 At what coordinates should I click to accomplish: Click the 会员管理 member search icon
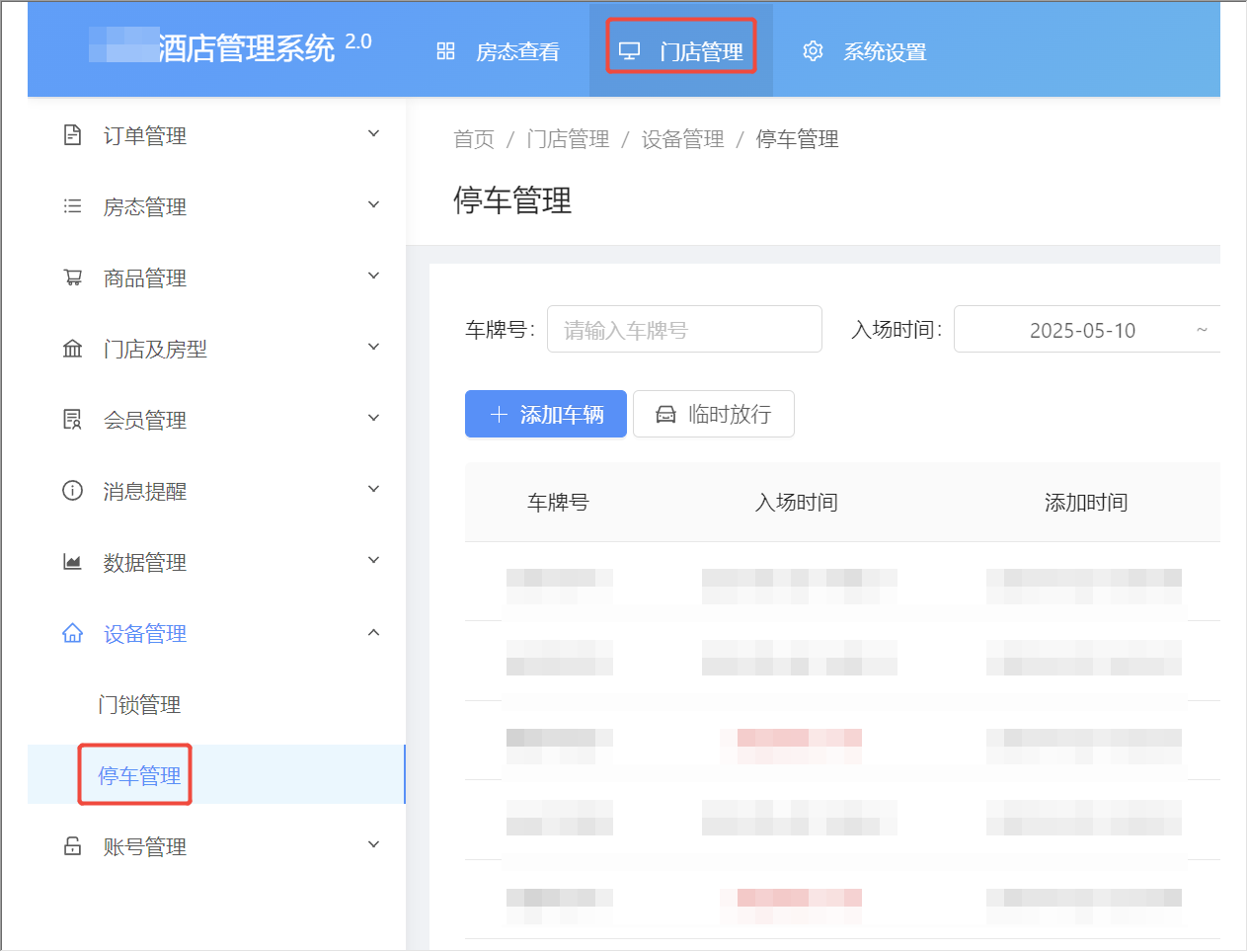click(x=72, y=420)
